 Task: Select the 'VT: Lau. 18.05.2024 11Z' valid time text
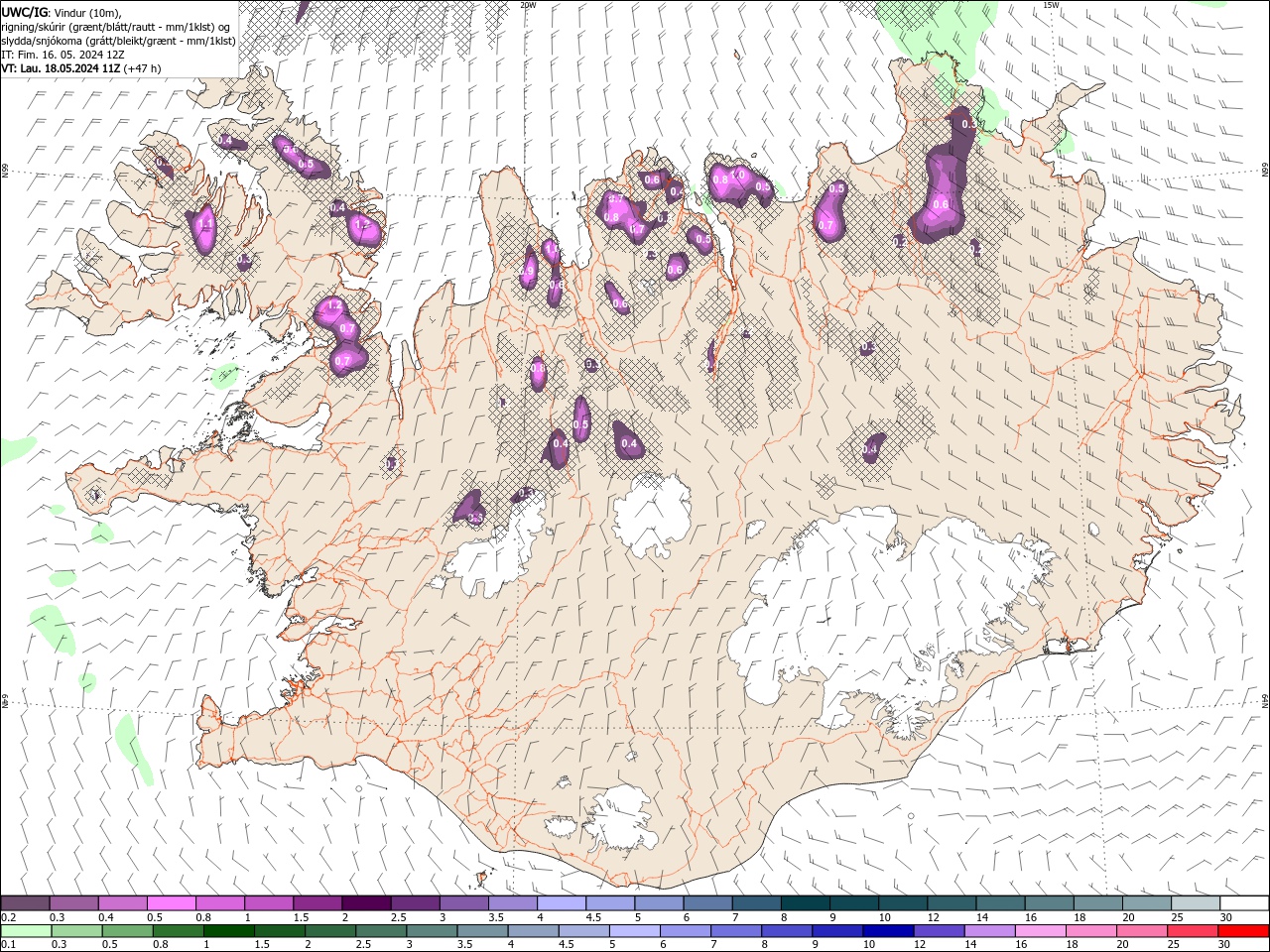62,68
